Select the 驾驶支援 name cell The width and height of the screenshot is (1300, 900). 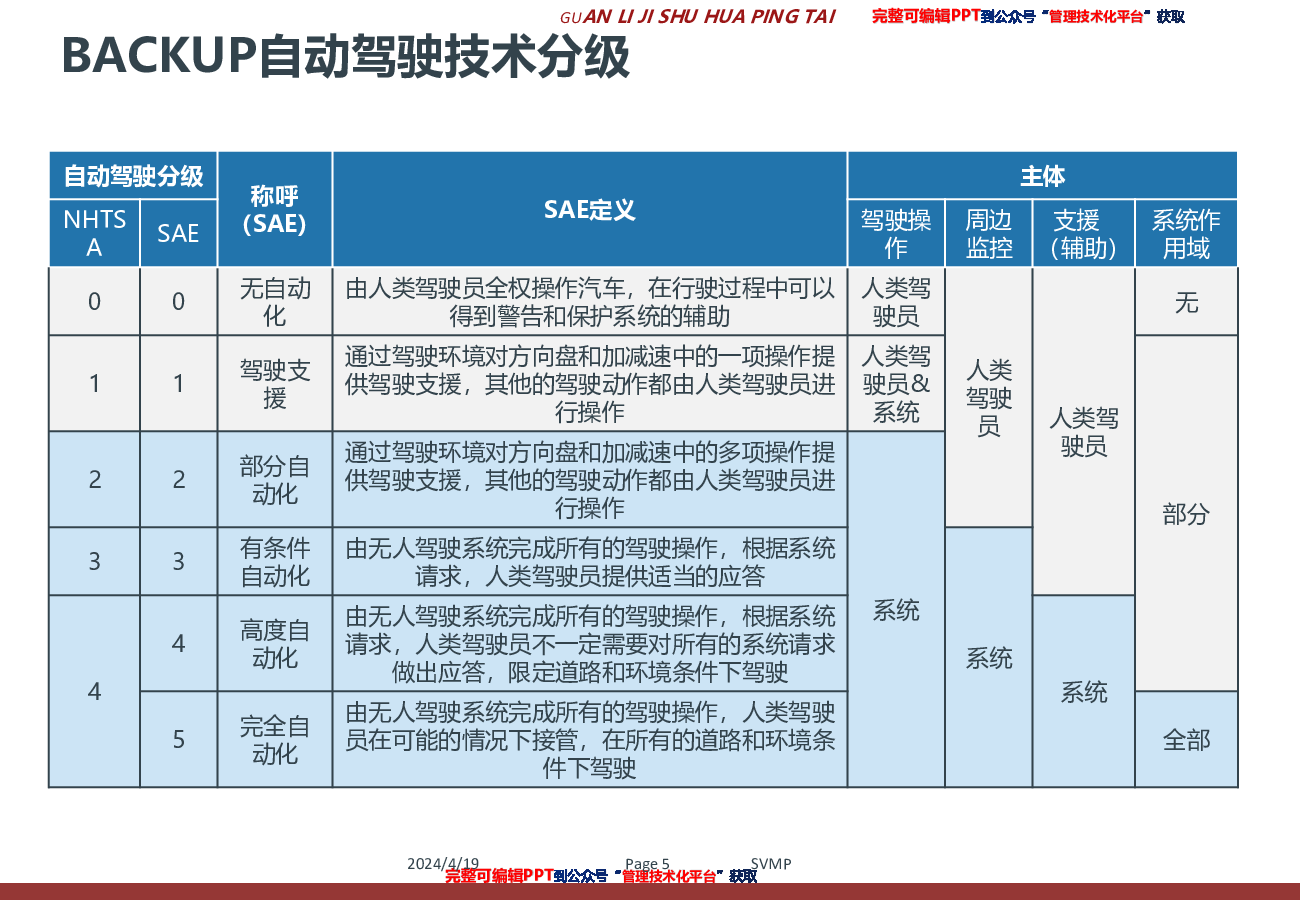click(x=274, y=383)
